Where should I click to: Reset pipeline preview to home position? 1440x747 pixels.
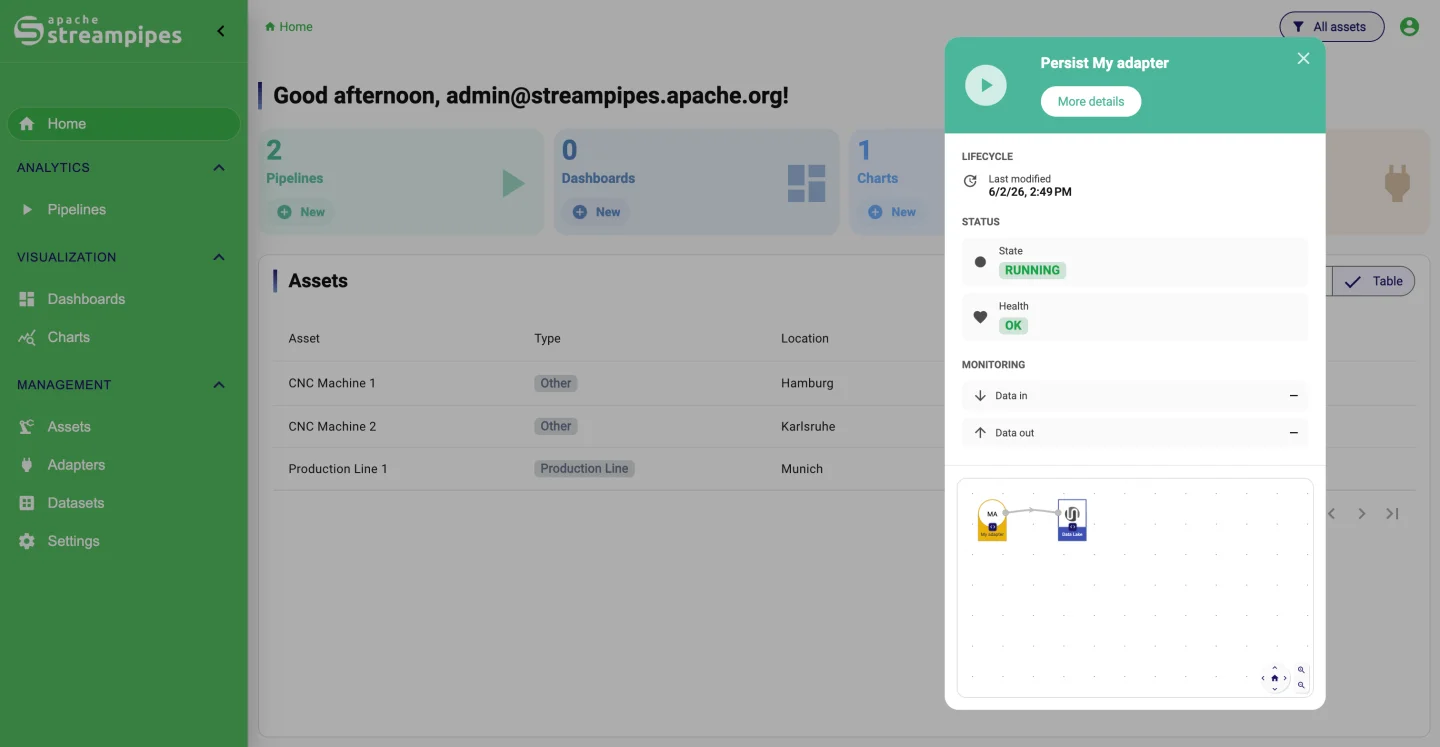(1274, 678)
